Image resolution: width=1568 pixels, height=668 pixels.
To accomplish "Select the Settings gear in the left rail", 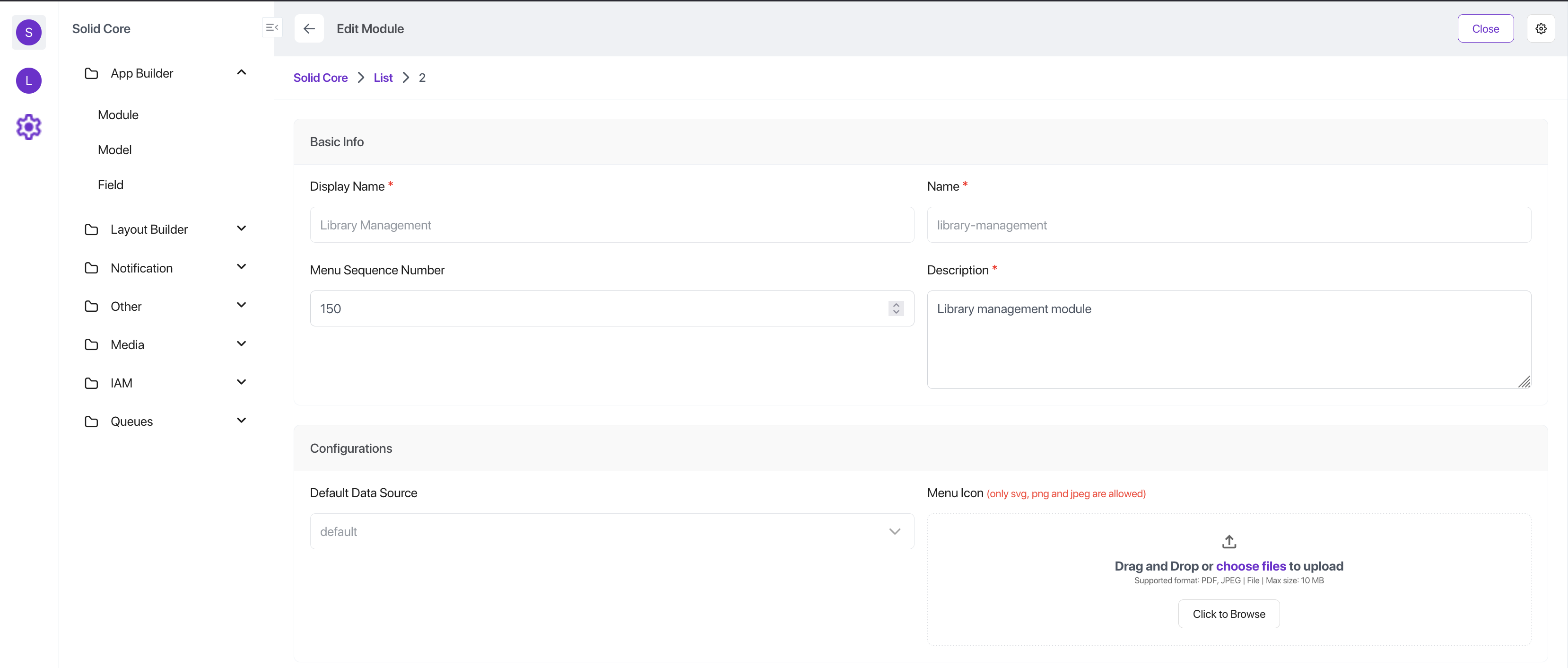I will (28, 127).
